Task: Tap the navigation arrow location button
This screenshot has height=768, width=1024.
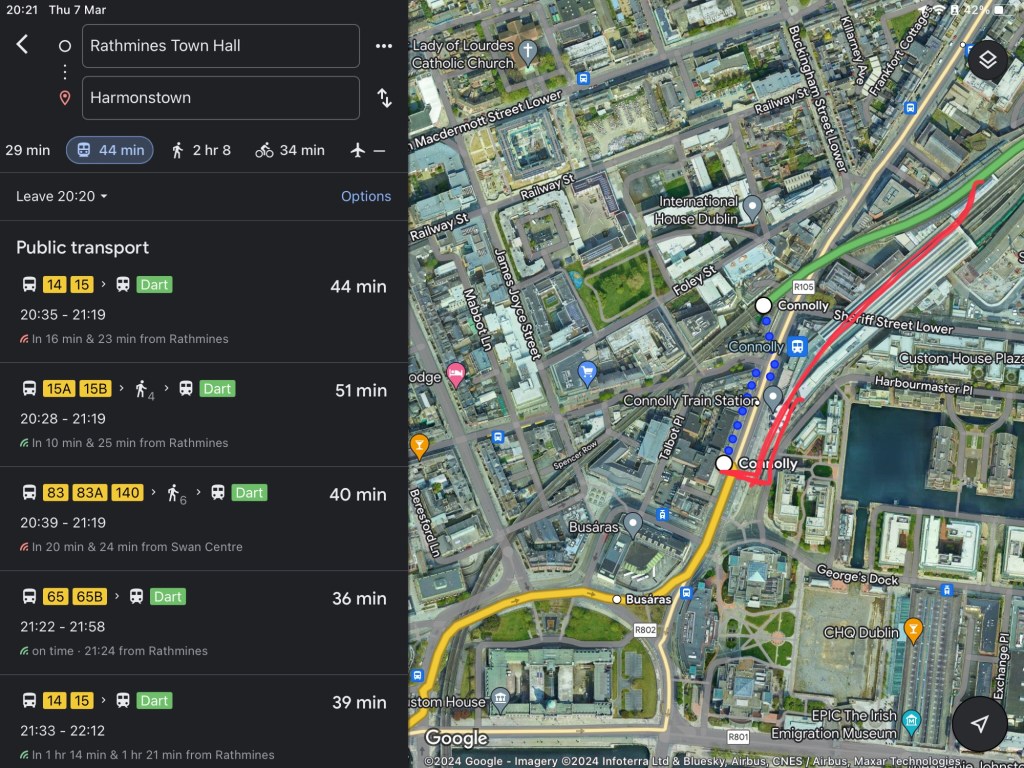Action: pyautogui.click(x=979, y=724)
